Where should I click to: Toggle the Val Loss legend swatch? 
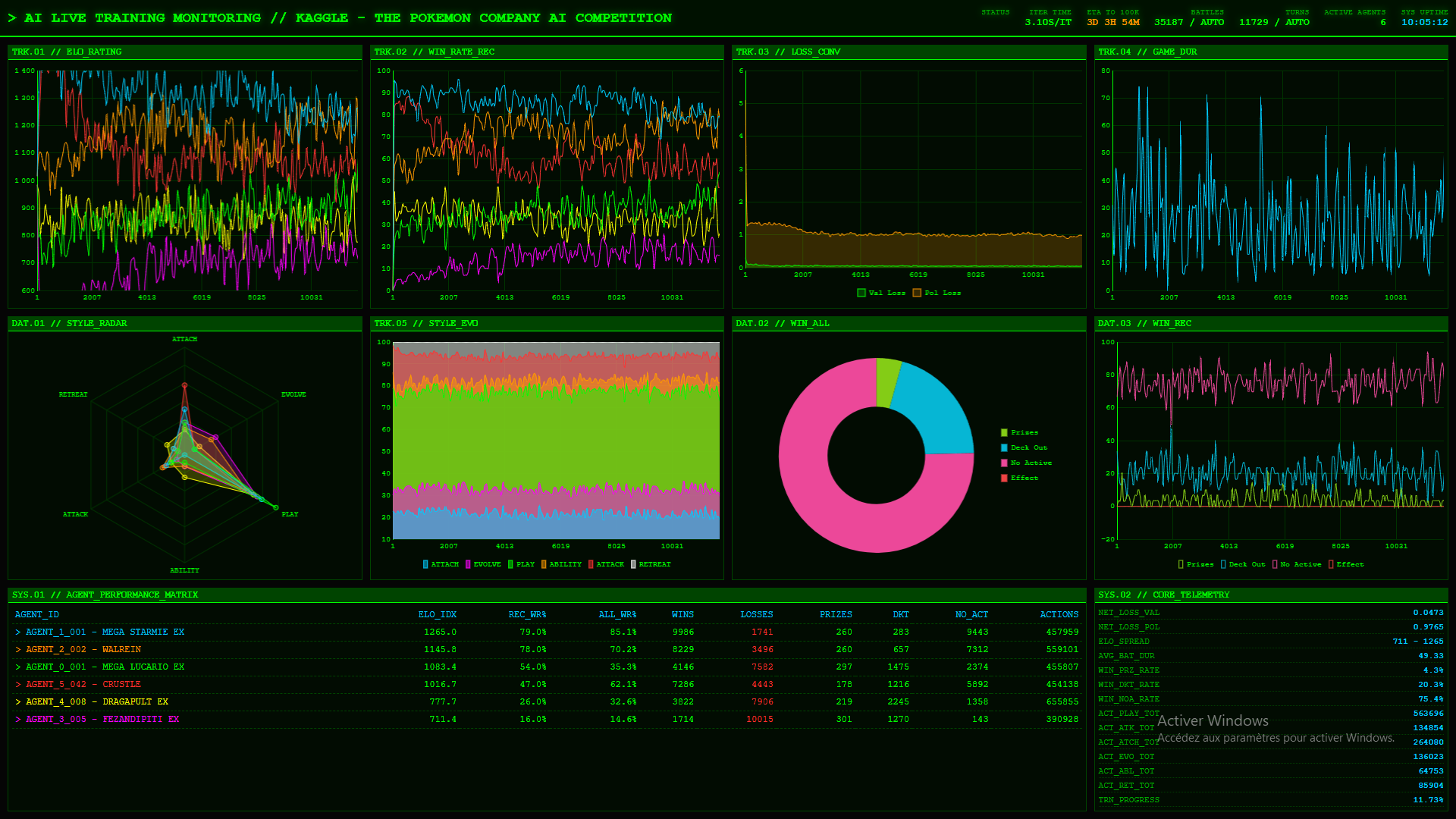[861, 293]
